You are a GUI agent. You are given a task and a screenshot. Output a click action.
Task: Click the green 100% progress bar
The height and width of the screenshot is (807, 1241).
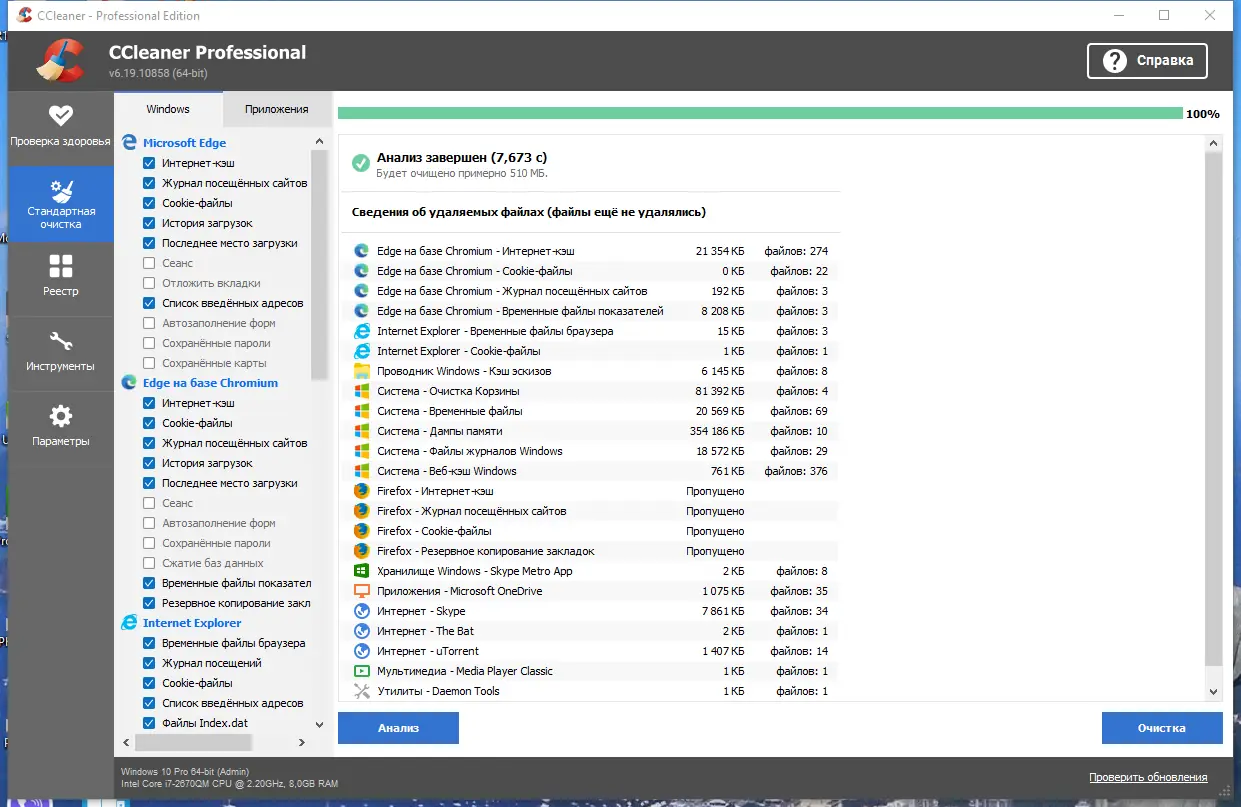click(760, 113)
